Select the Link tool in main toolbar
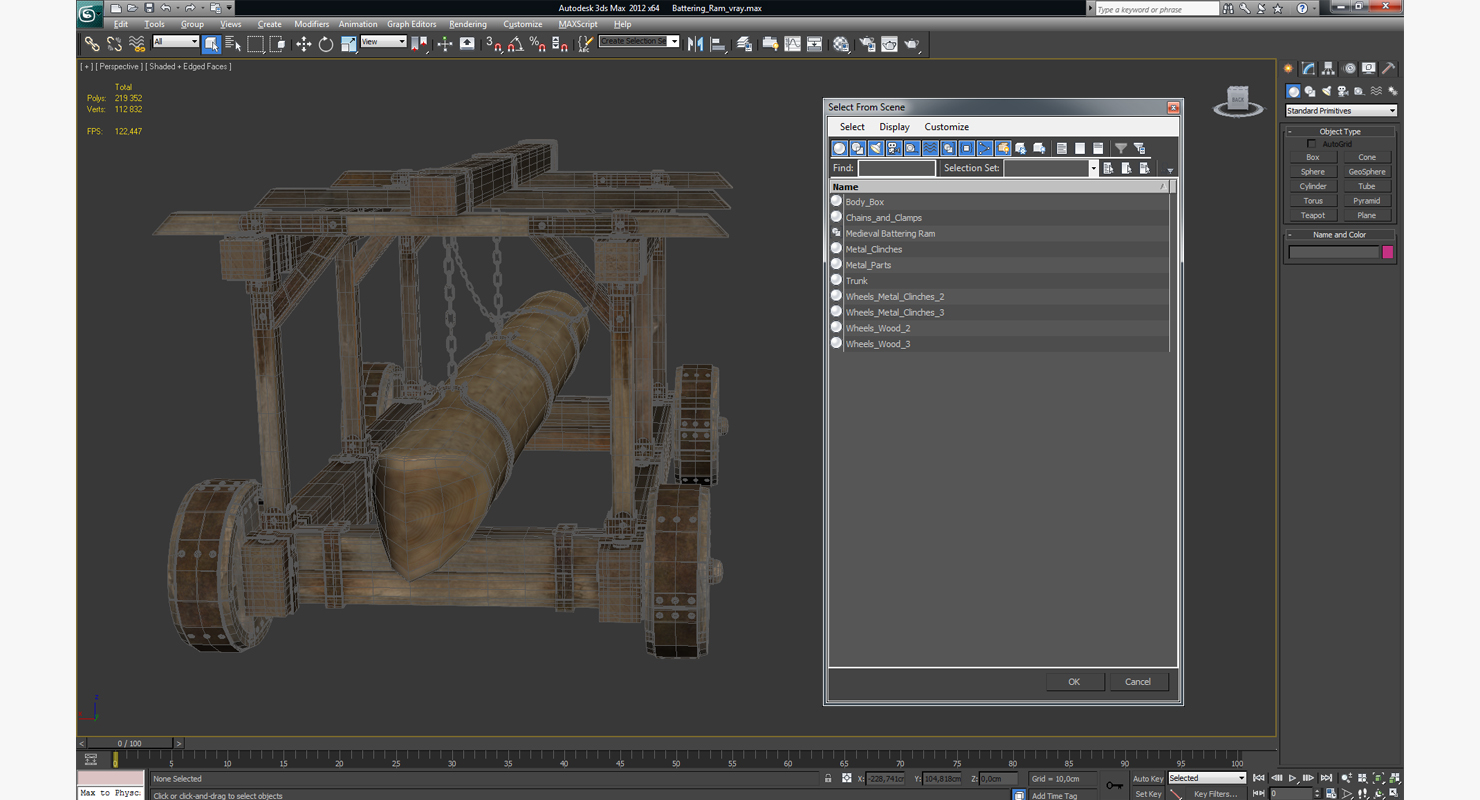 92,44
